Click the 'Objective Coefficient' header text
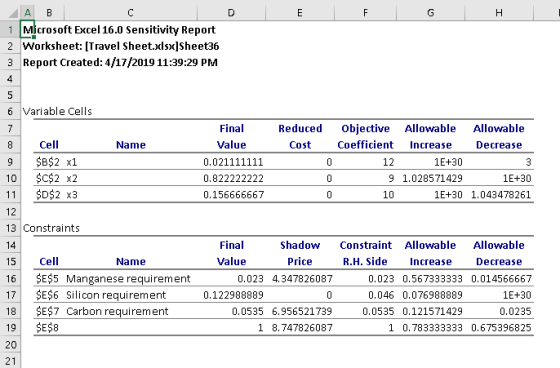 pyautogui.click(x=365, y=136)
